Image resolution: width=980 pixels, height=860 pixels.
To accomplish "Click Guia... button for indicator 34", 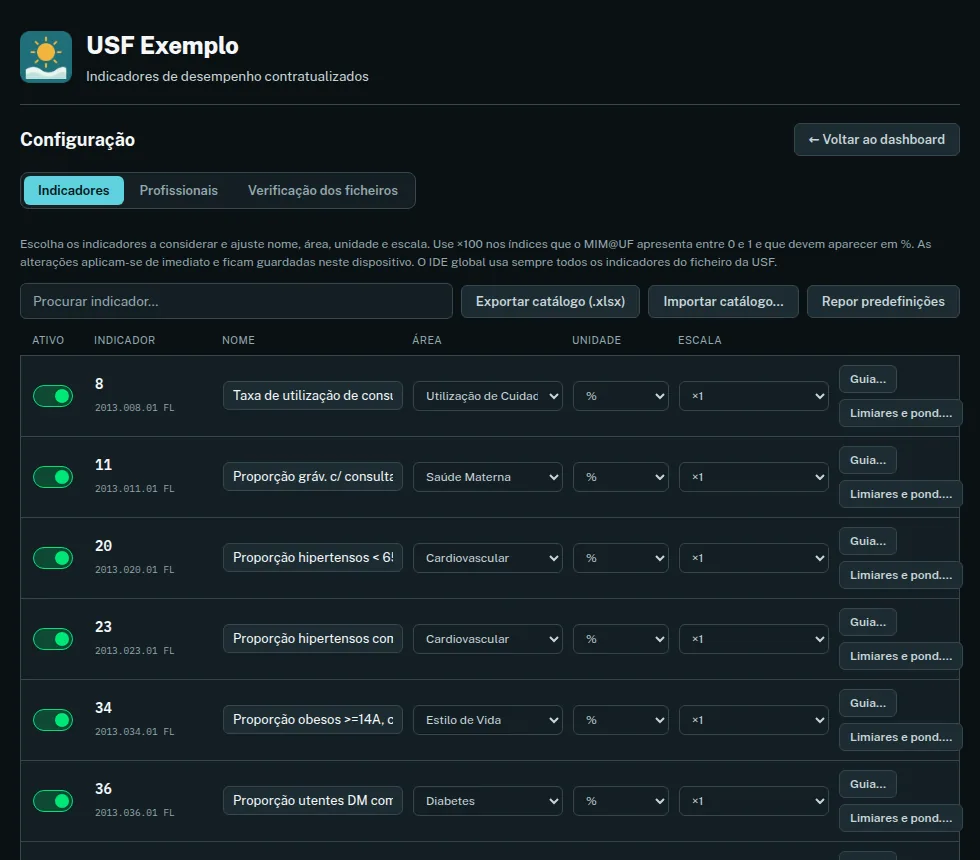I will click(868, 703).
